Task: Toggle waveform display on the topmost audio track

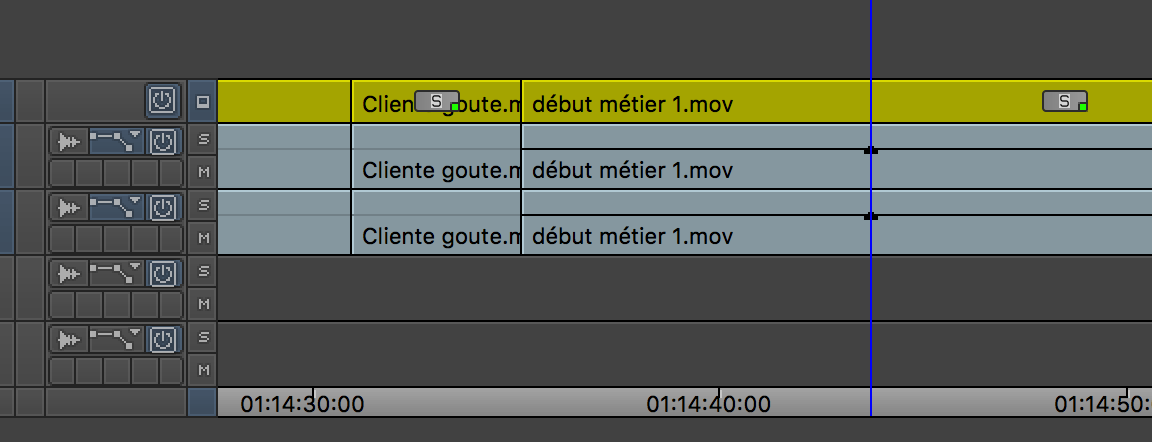Action: 68,141
